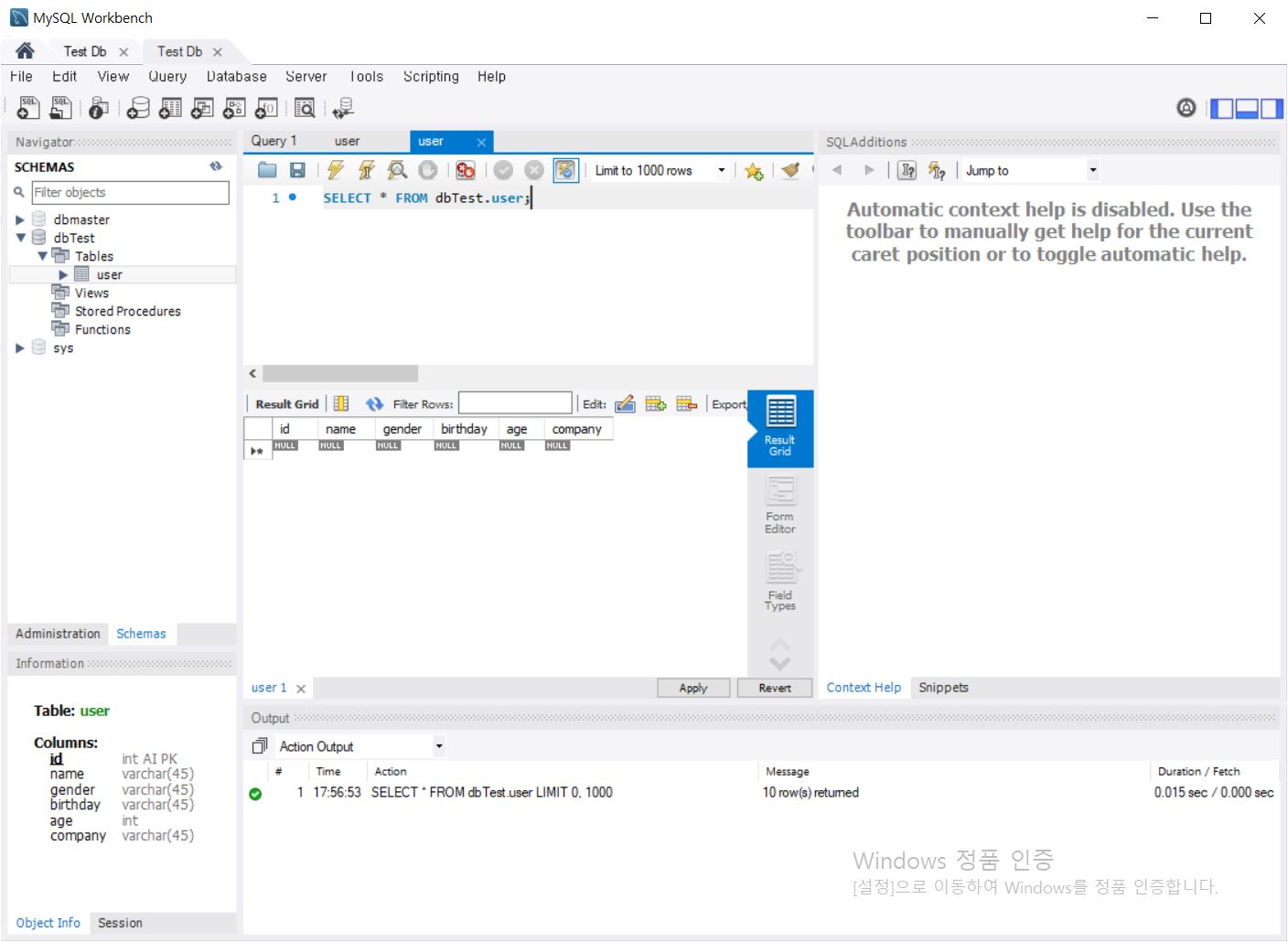Open script file folder icon in editor

pyautogui.click(x=267, y=170)
